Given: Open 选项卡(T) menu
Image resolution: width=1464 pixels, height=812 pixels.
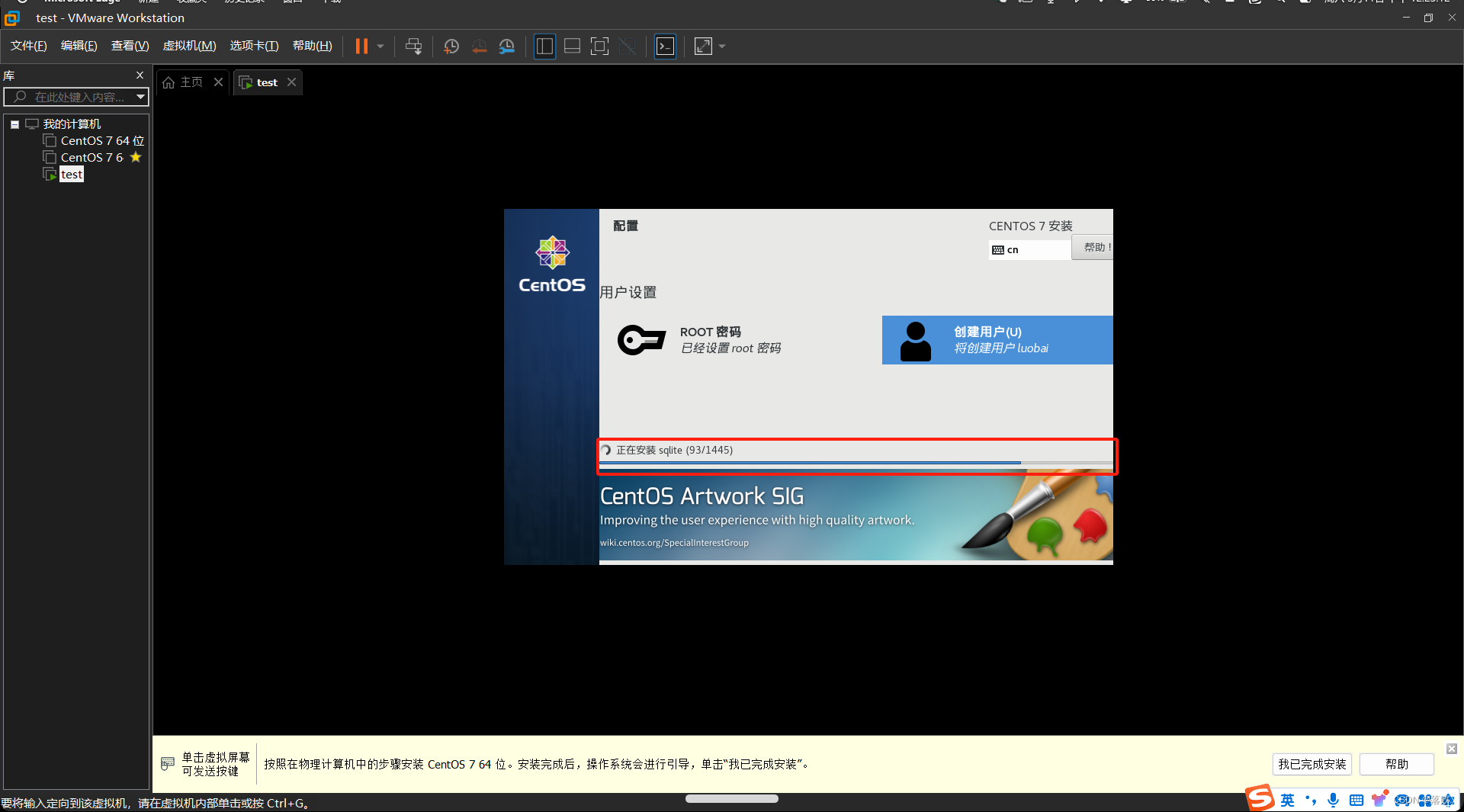Looking at the screenshot, I should tap(254, 46).
